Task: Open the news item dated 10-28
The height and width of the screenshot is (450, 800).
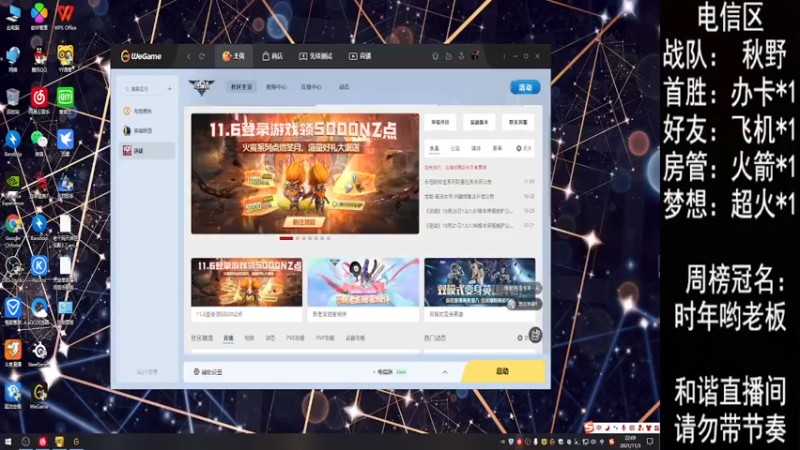Action: [479, 196]
